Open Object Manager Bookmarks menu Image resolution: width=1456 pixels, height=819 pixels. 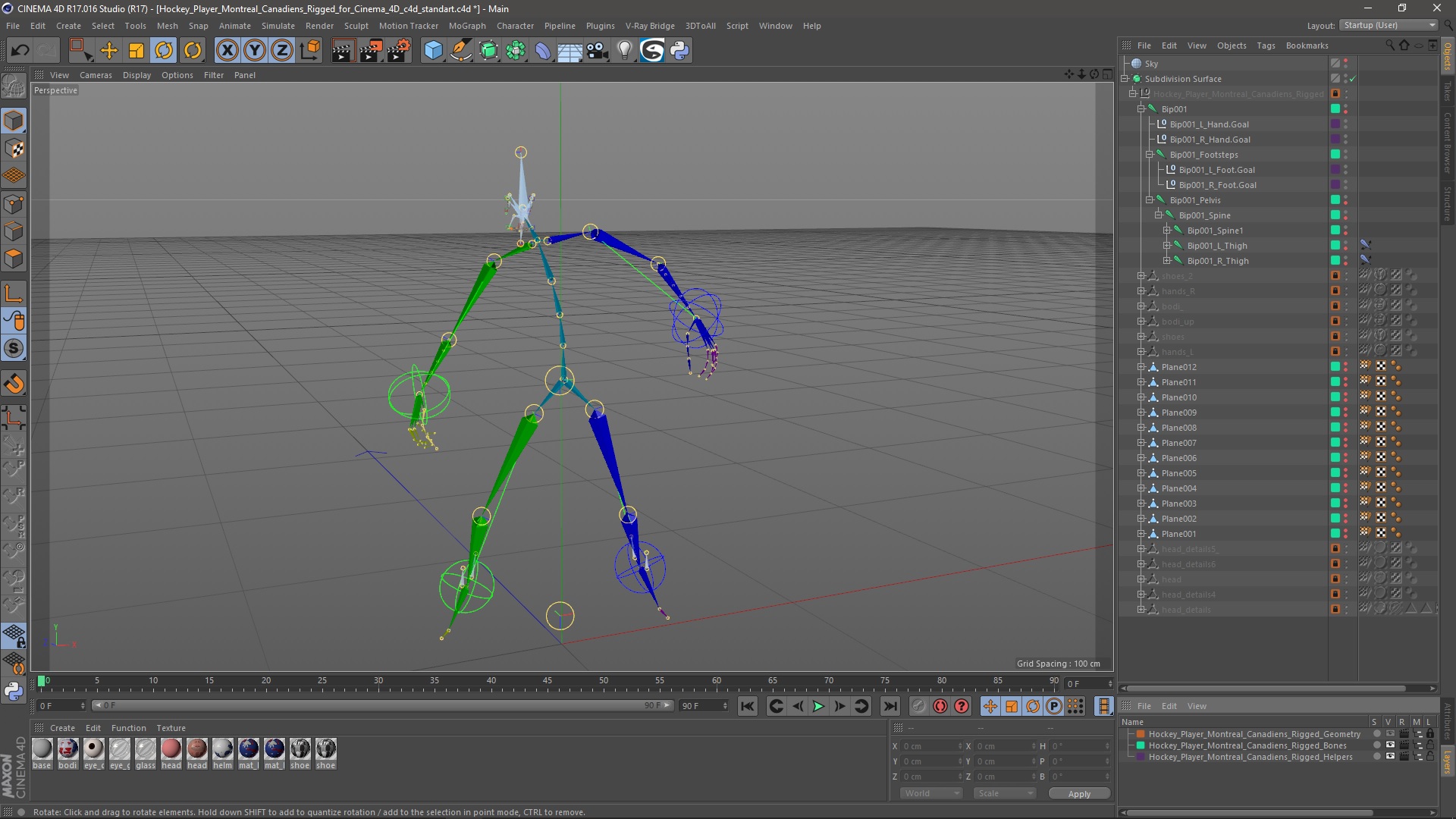coord(1307,45)
